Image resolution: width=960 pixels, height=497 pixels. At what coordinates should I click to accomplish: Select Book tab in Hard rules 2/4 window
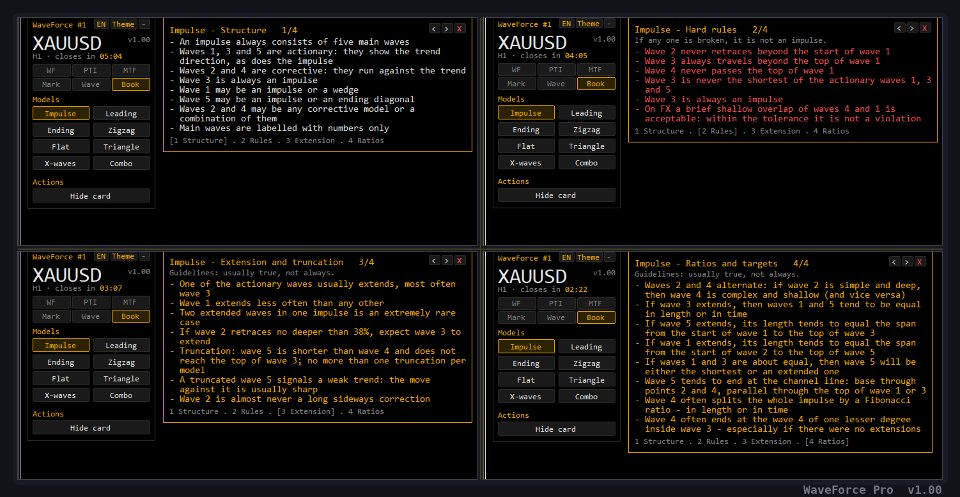[596, 84]
